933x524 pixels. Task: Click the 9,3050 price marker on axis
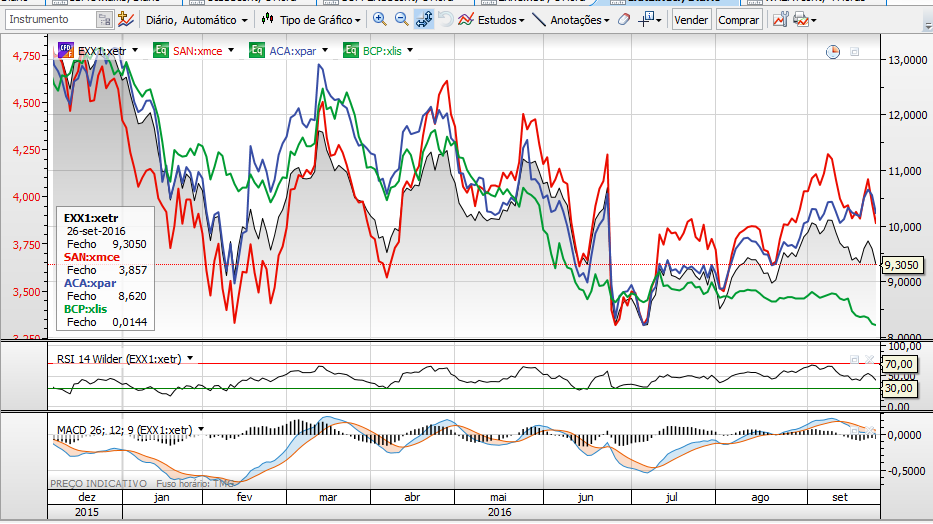coord(903,265)
